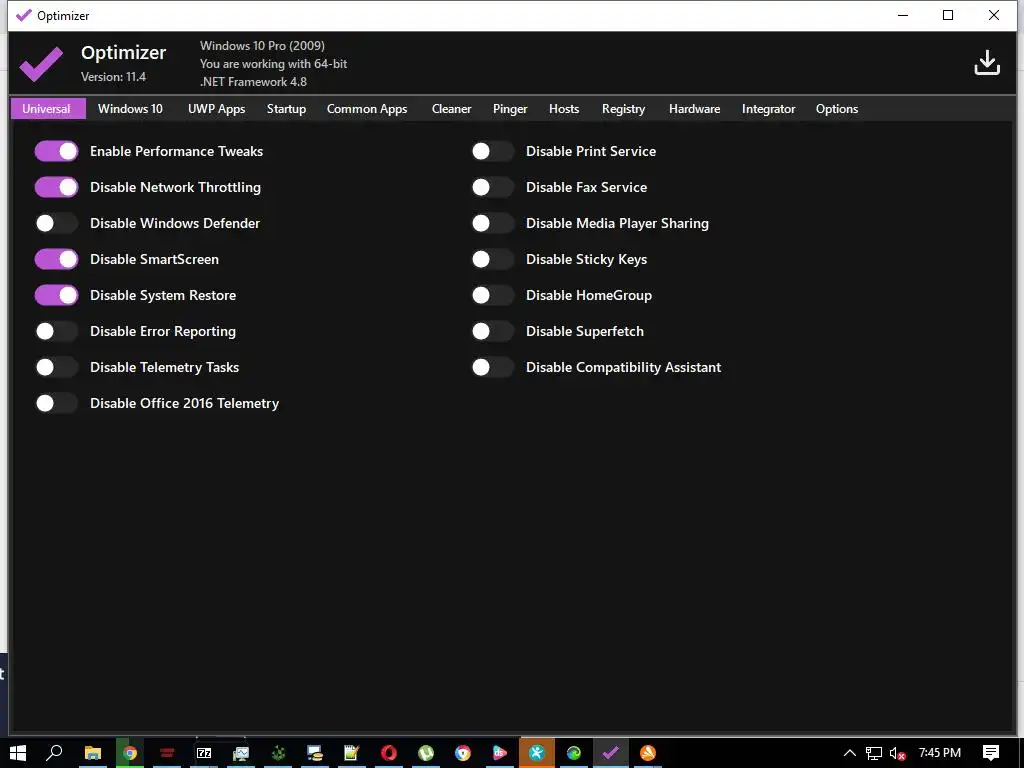Enable Disable Compatibility Assistant switch
Screen dimensions: 1024x768
492,367
